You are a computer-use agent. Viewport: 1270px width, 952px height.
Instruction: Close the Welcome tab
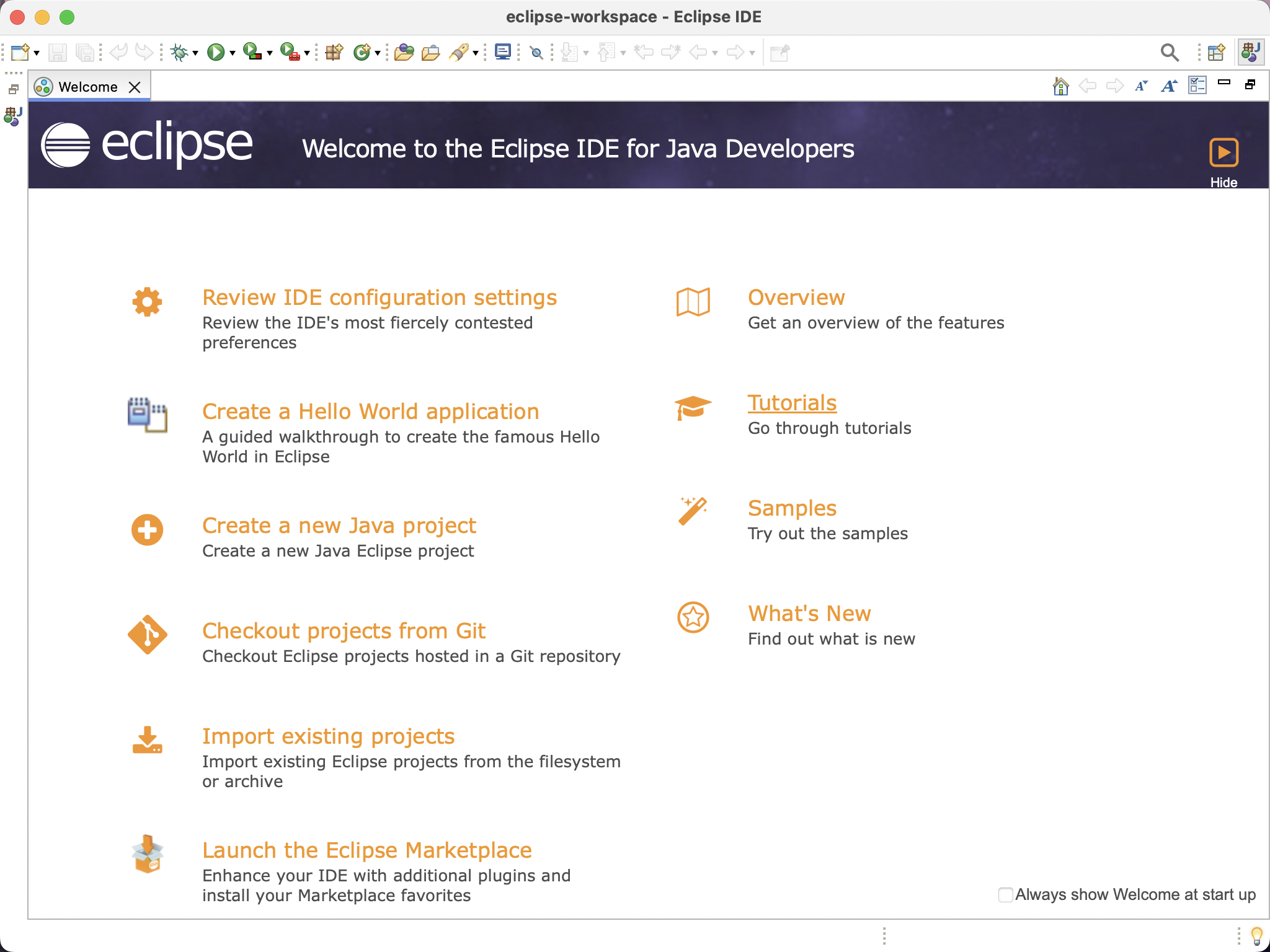click(135, 87)
